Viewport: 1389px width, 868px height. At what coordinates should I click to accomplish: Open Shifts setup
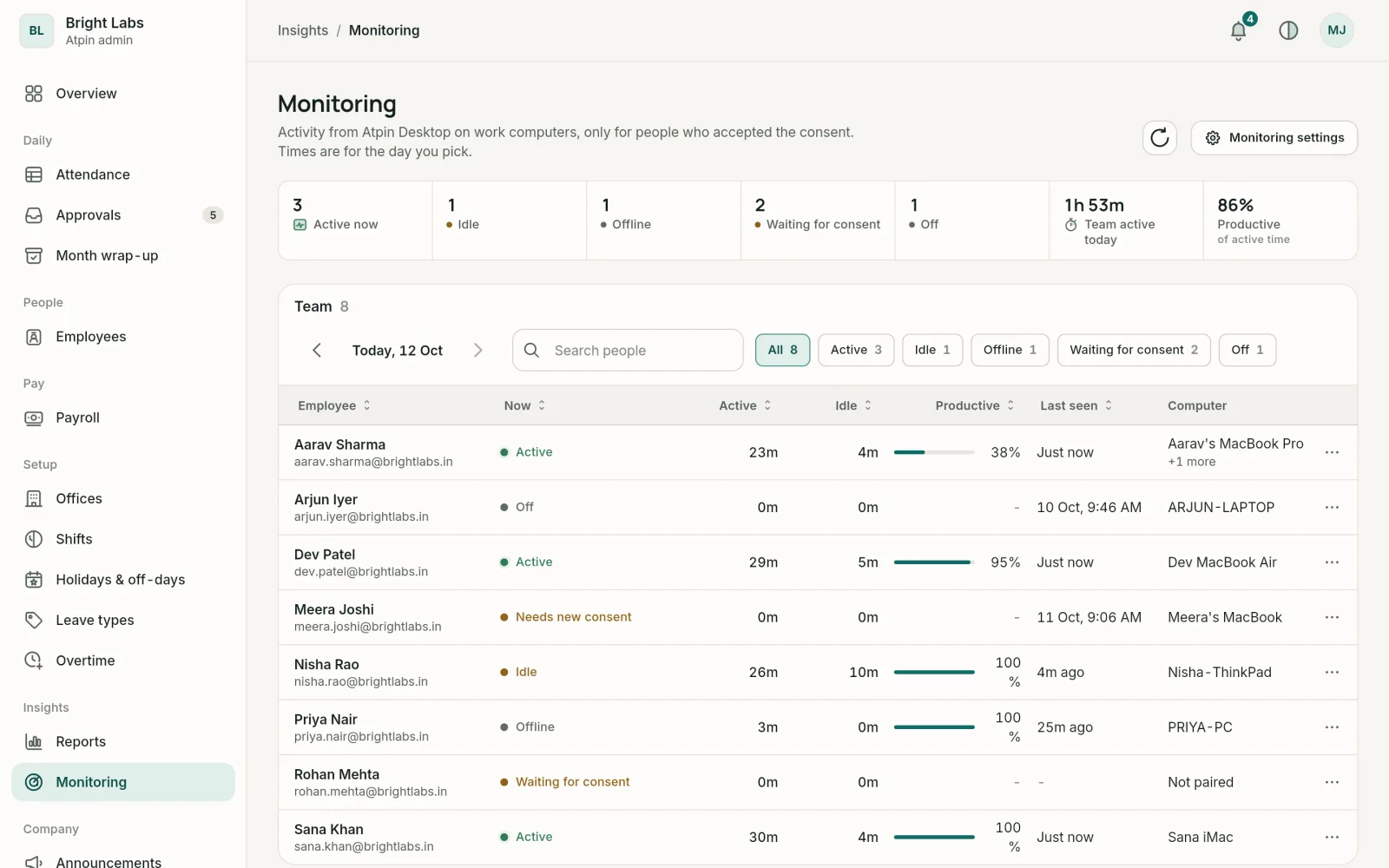pyautogui.click(x=123, y=539)
